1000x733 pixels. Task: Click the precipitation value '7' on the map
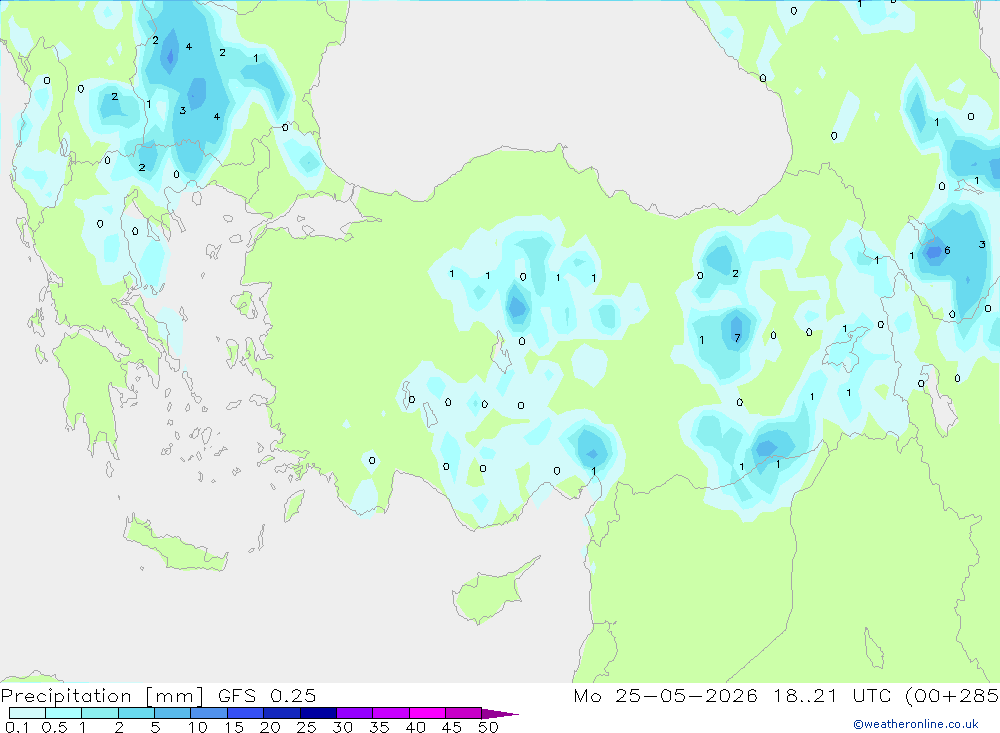coord(737,338)
